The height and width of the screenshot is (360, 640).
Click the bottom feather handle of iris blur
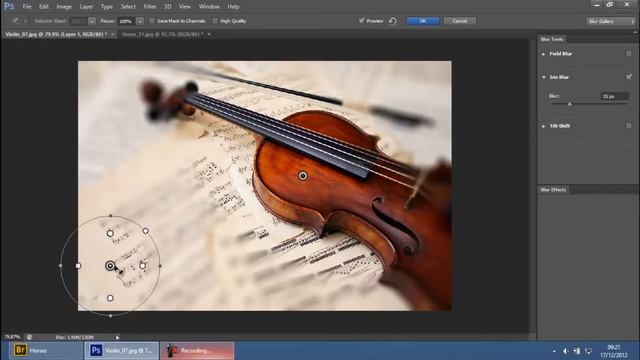pyautogui.click(x=110, y=298)
